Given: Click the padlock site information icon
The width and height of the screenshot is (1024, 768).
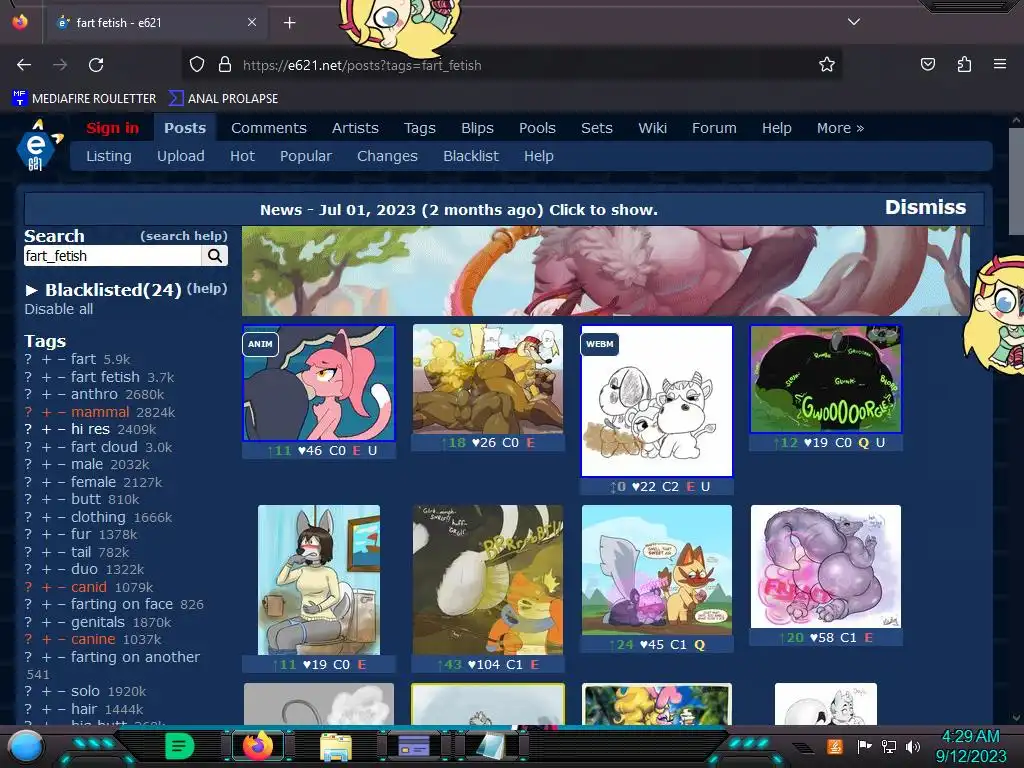Looking at the screenshot, I should click(x=225, y=65).
